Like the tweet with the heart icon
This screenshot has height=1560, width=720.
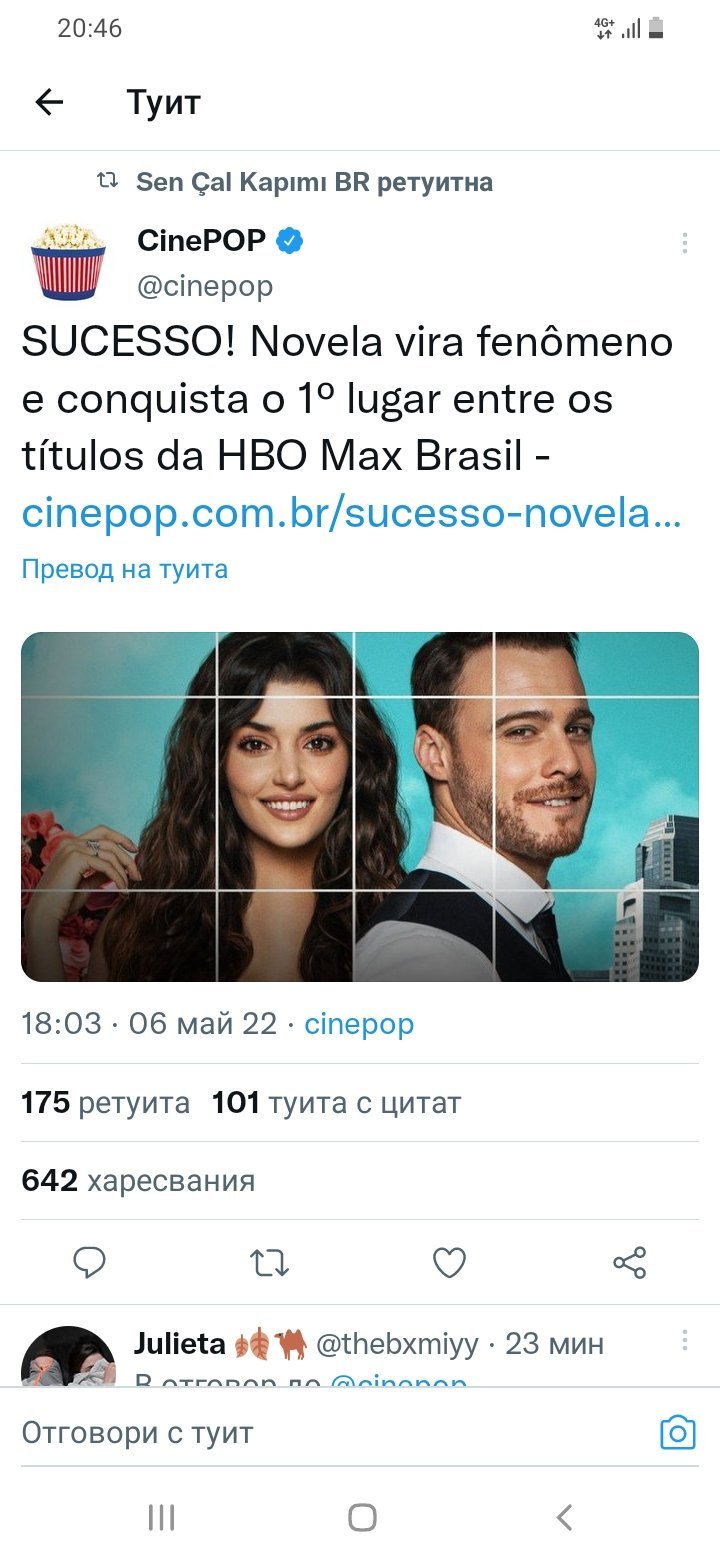[x=449, y=1263]
